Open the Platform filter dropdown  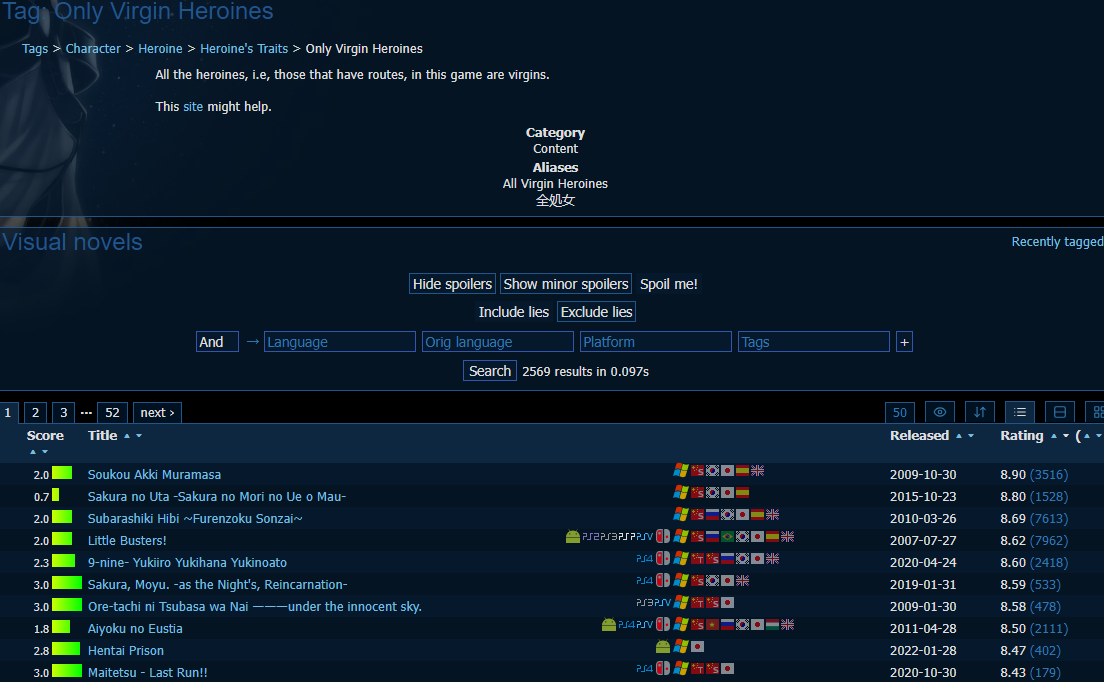pos(656,342)
